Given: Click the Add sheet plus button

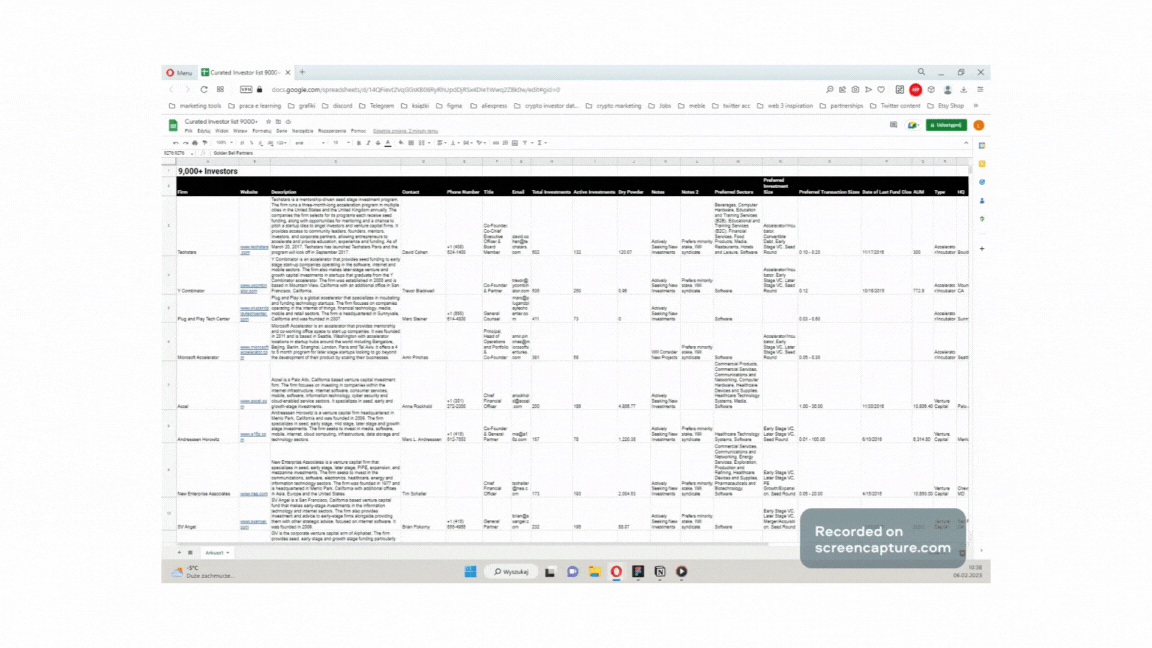Looking at the screenshot, I should [179, 552].
